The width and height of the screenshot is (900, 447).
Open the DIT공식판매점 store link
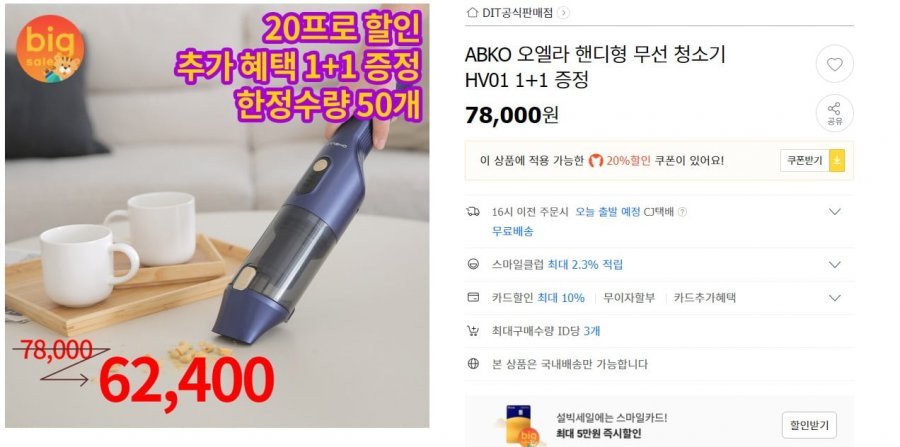[517, 13]
